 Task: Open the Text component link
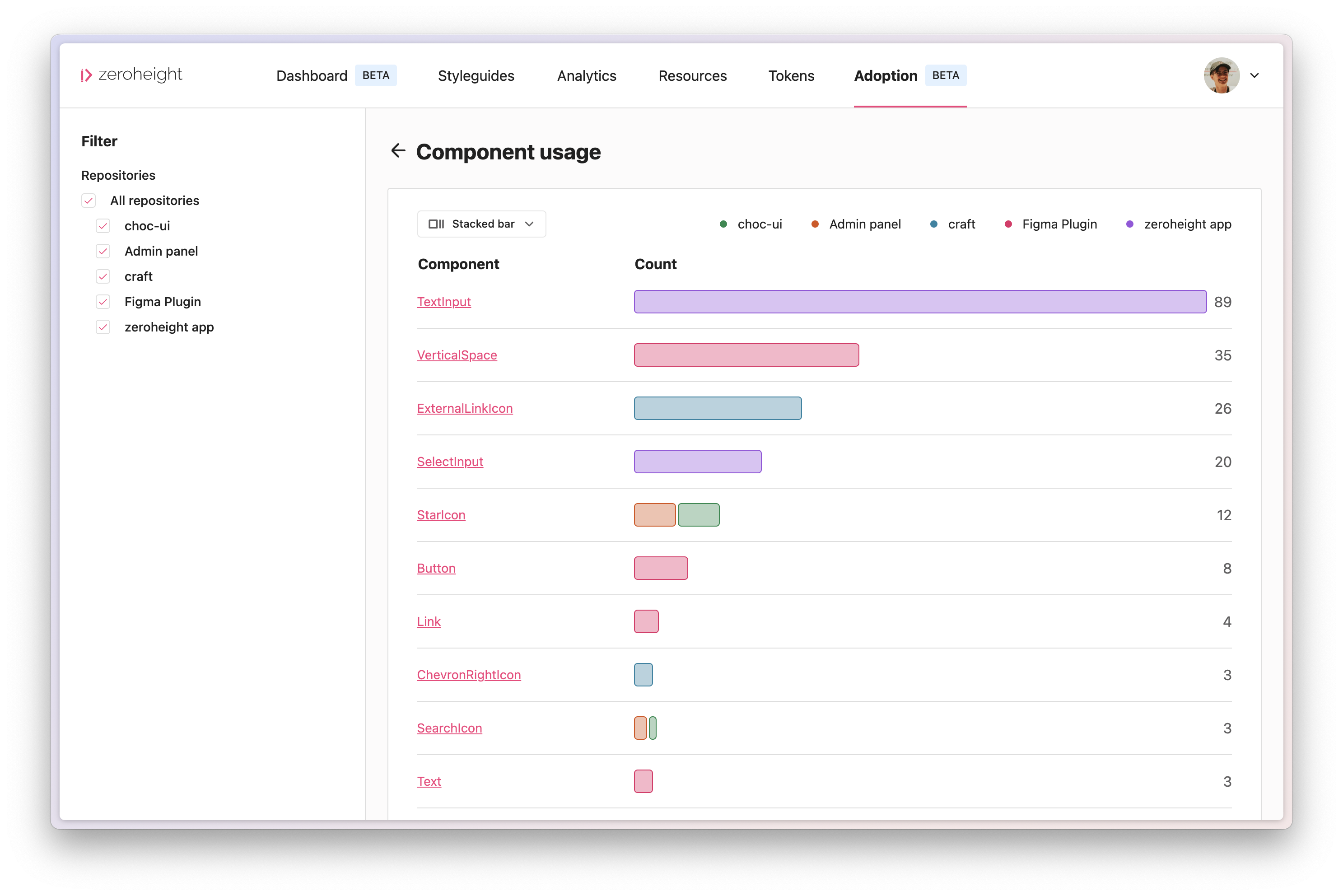click(429, 781)
